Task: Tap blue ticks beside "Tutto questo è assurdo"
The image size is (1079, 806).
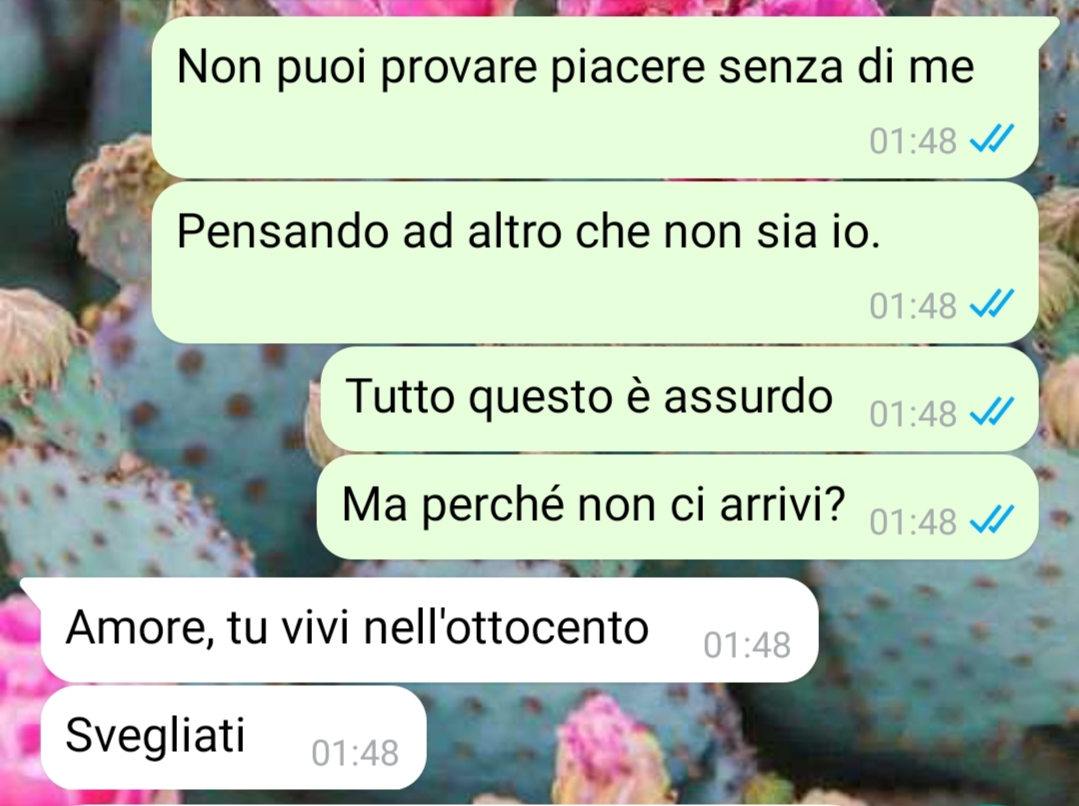Action: tap(992, 412)
